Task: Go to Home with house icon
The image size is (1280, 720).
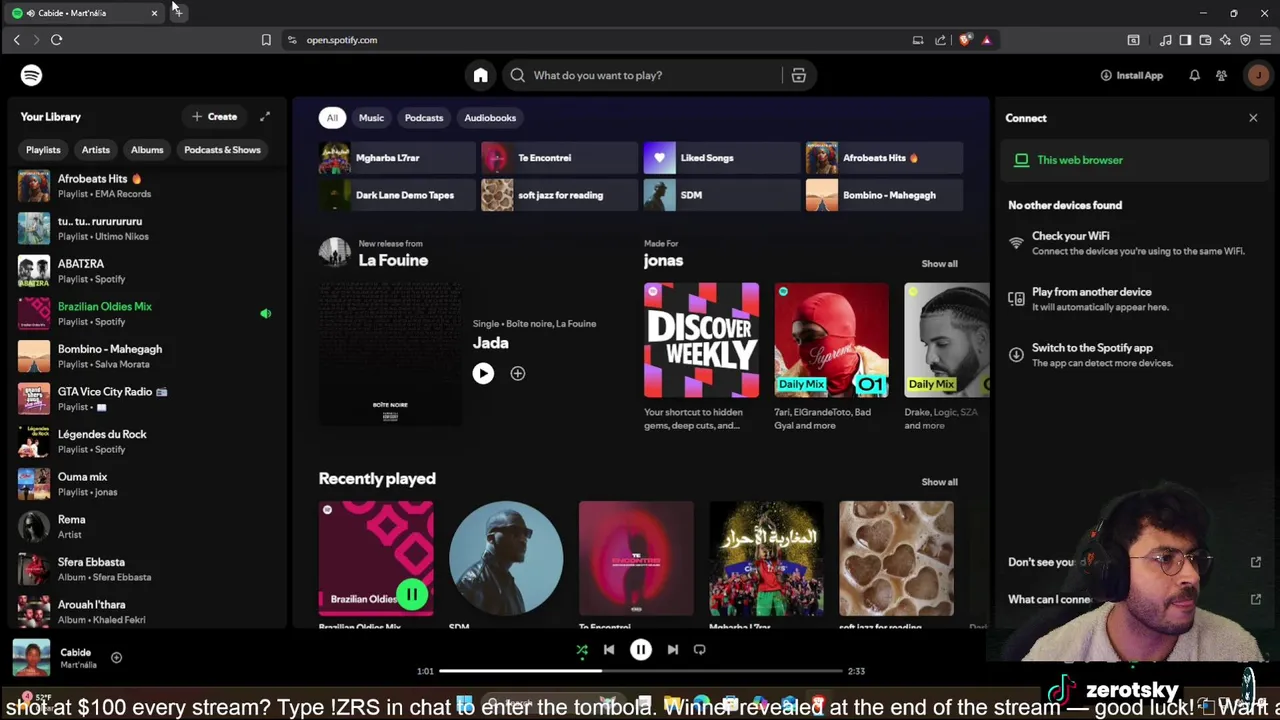Action: (x=481, y=75)
